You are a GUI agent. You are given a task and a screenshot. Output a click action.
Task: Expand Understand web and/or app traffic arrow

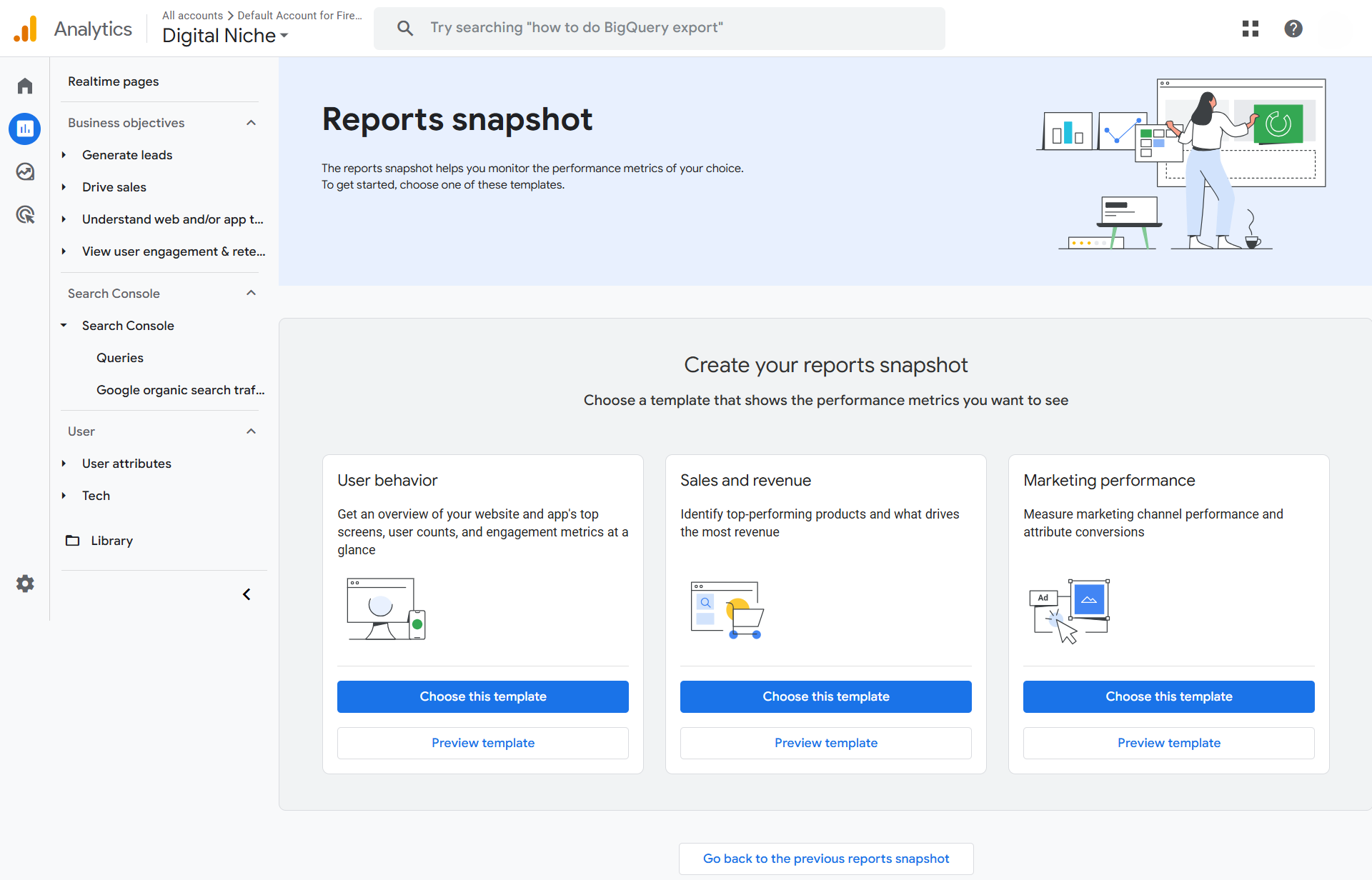click(x=64, y=219)
